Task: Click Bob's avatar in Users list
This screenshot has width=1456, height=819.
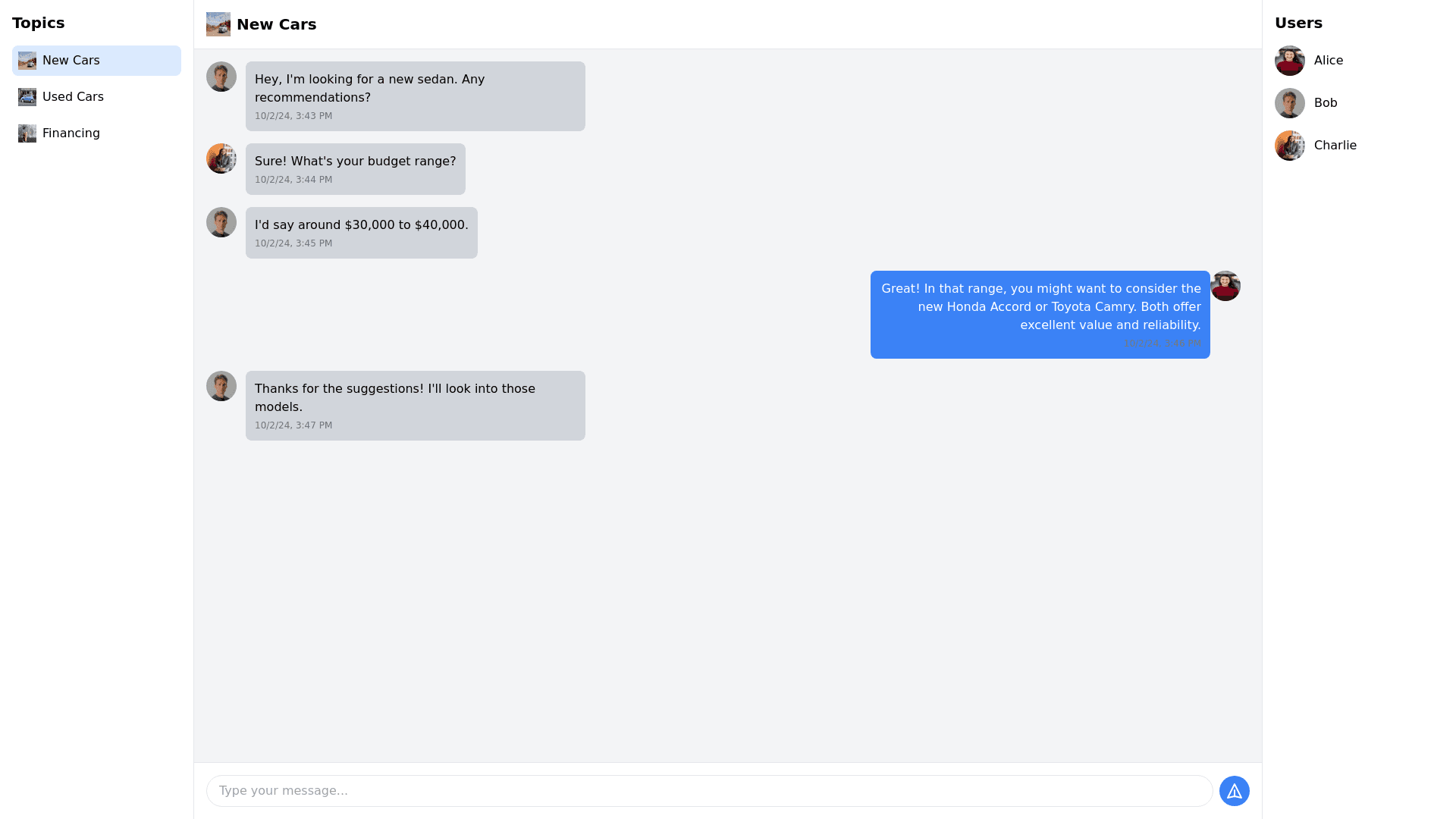Action: point(1289,103)
